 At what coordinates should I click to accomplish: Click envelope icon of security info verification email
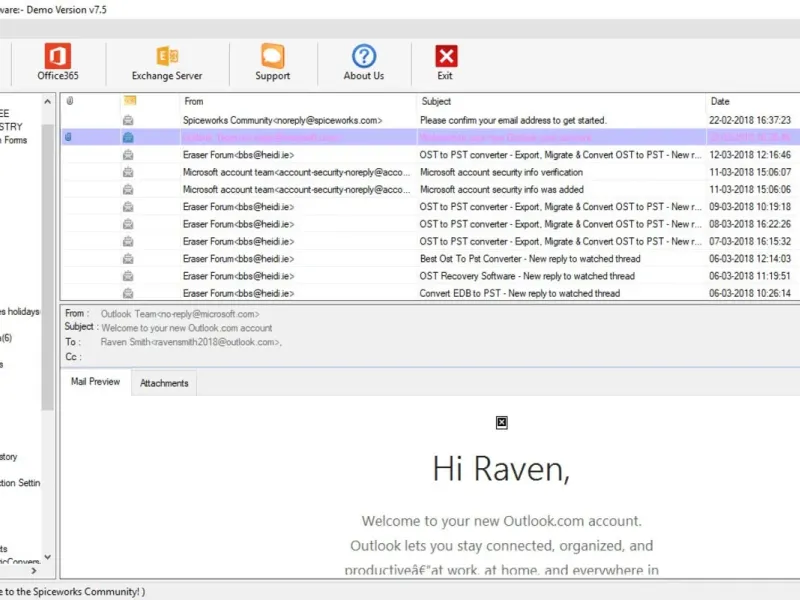tap(128, 172)
